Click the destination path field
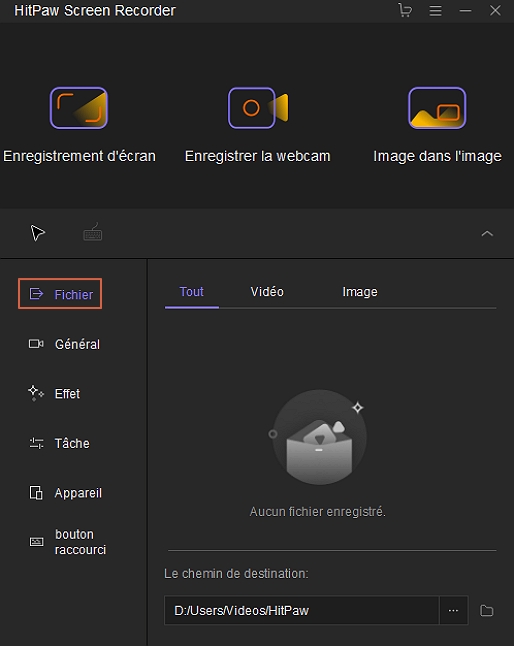Screen dimensions: 514x646 pos(301,610)
